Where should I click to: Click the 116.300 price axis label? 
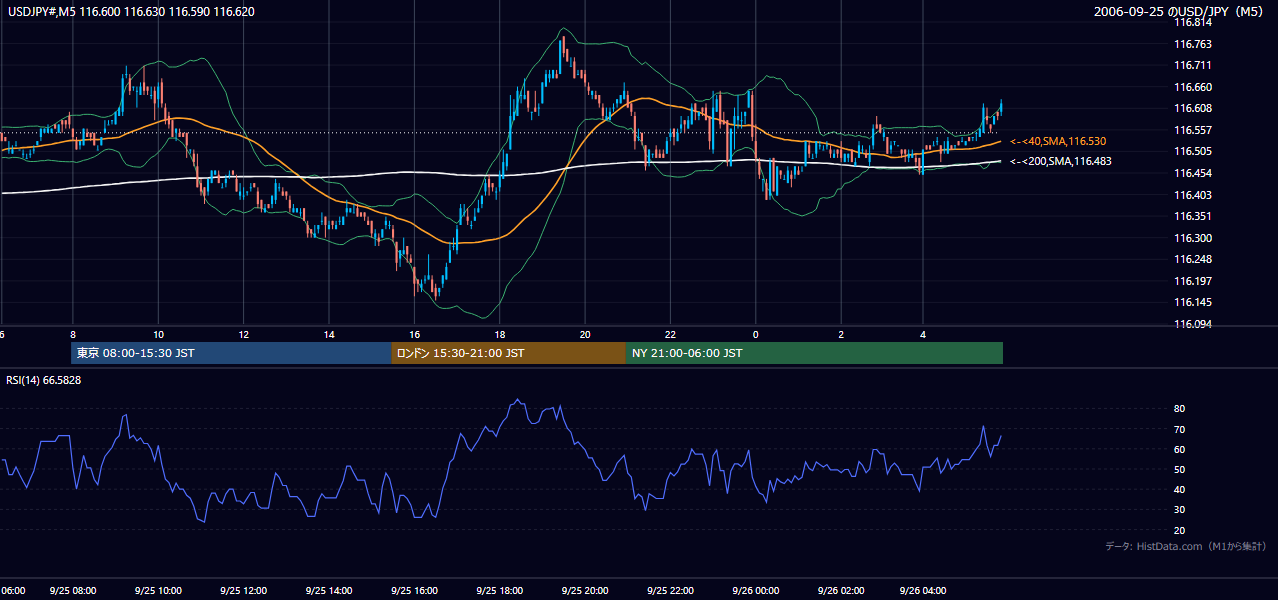click(1192, 238)
